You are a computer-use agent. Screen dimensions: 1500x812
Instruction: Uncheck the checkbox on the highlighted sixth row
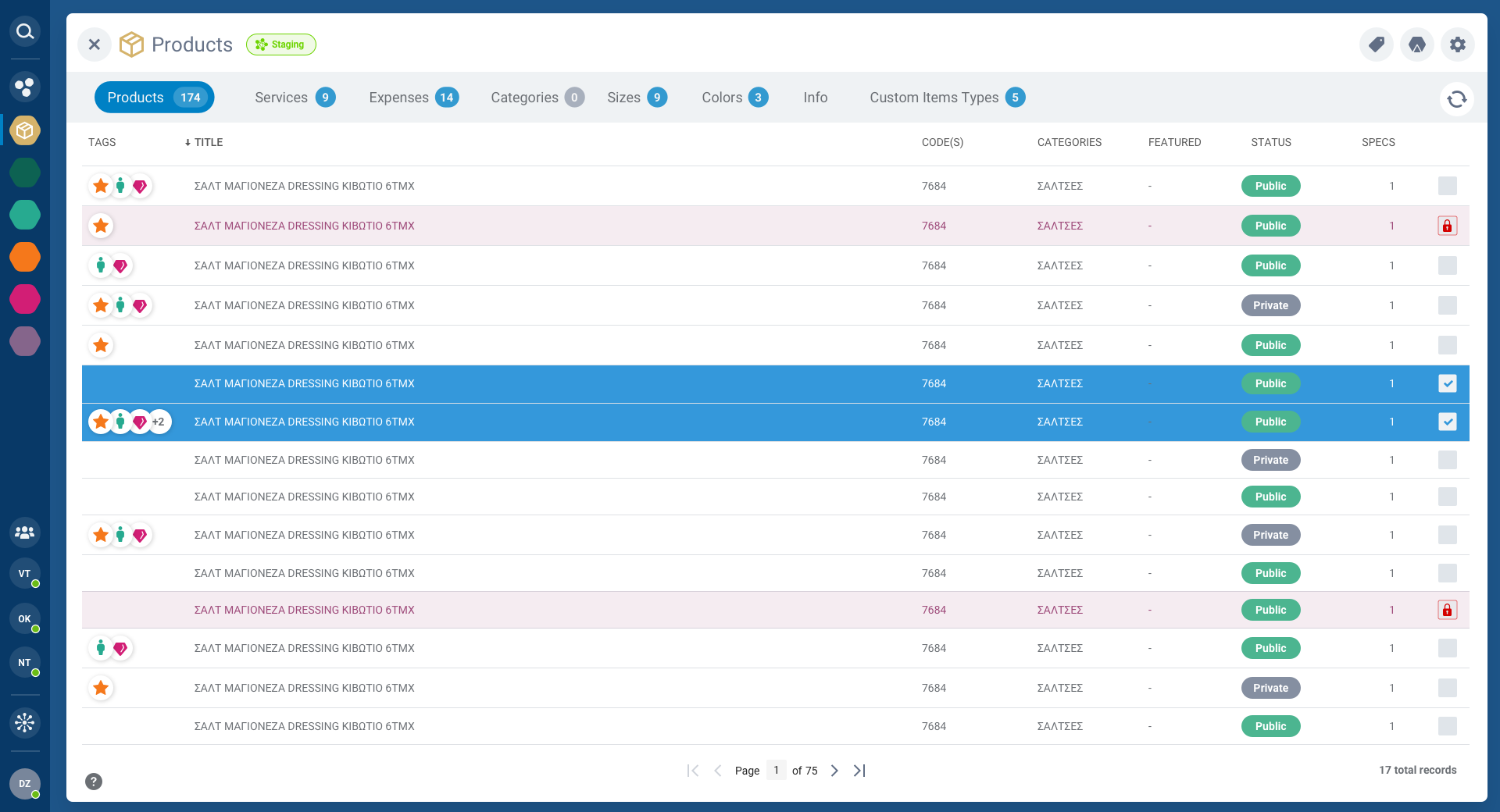tap(1448, 383)
